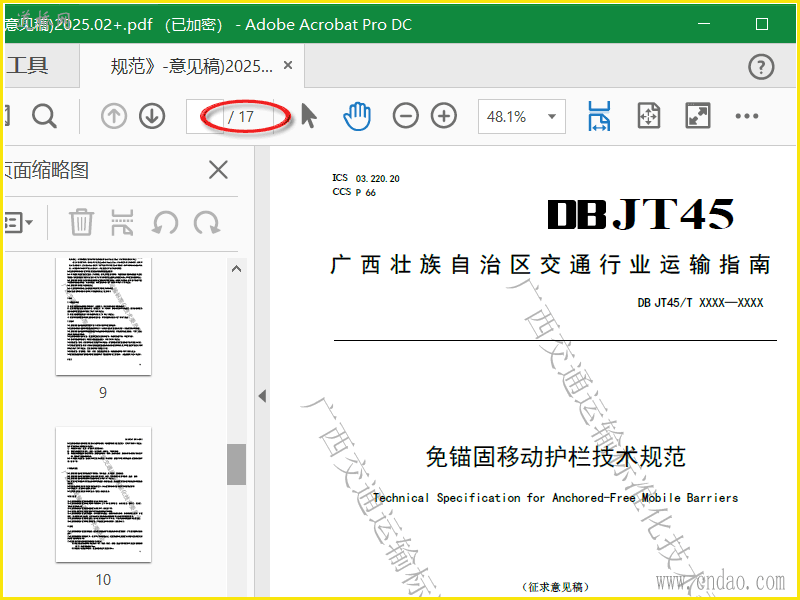The image size is (800, 600).
Task: Open the search magnifier tool
Action: point(44,116)
